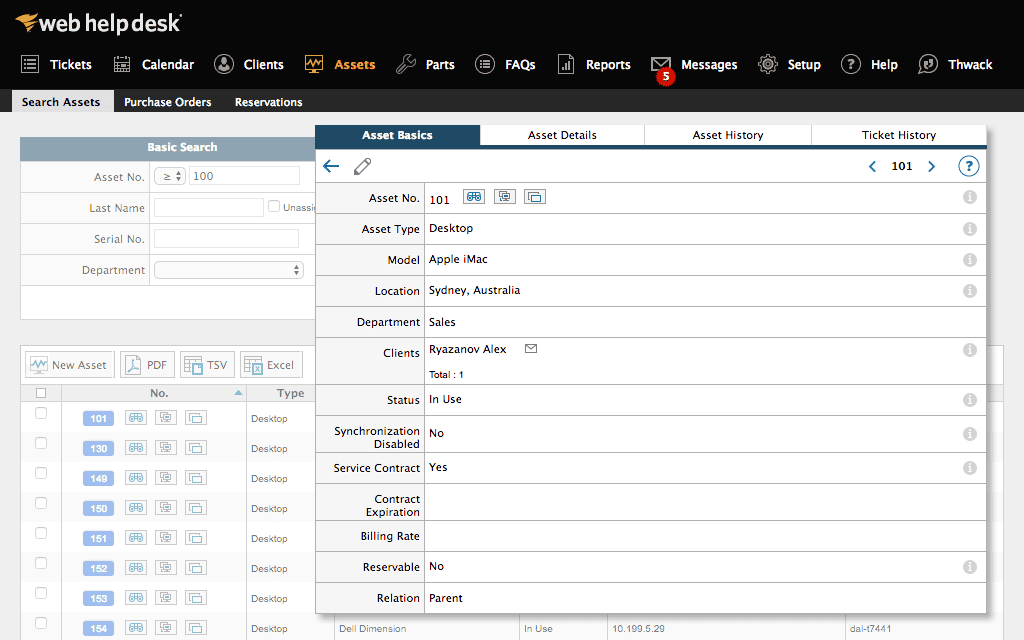Check the Unassigned checkbox in Basic Search

pos(273,207)
